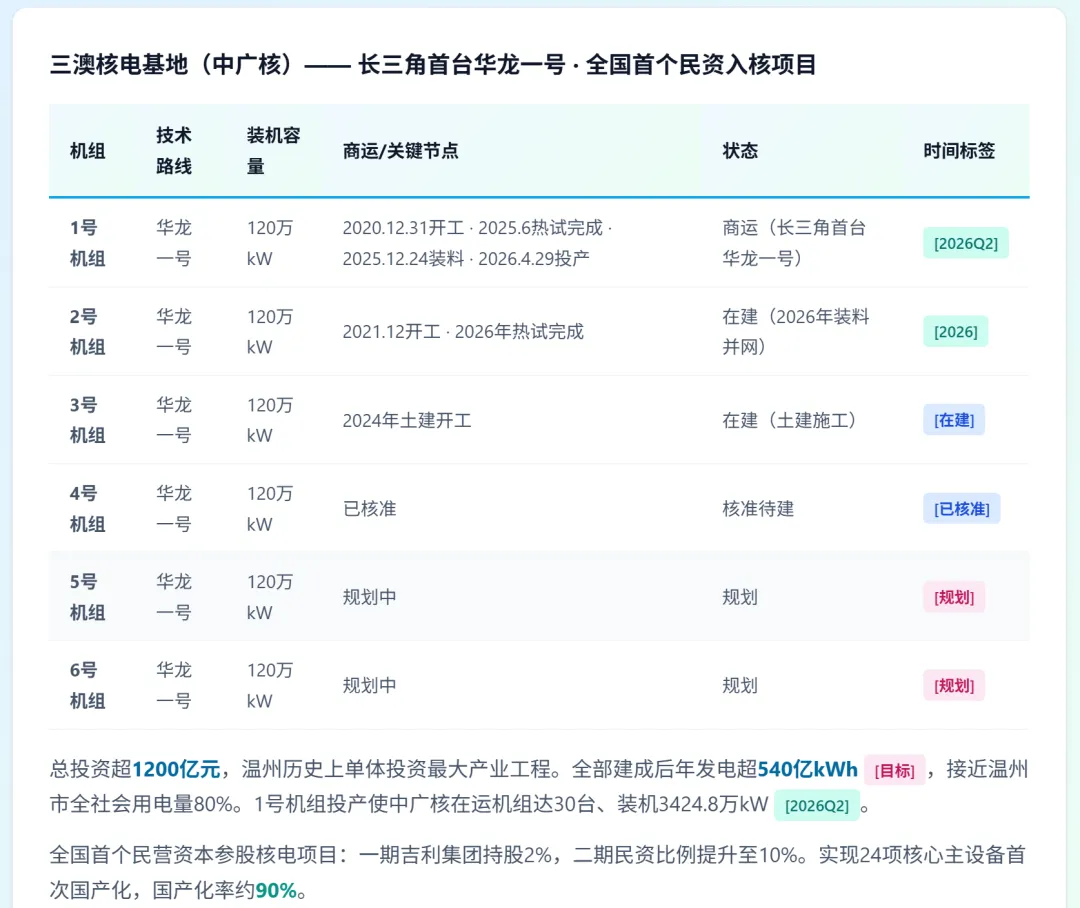The image size is (1080, 908).
Task: Click the 2号机组 row label
Action: pyautogui.click(x=87, y=331)
